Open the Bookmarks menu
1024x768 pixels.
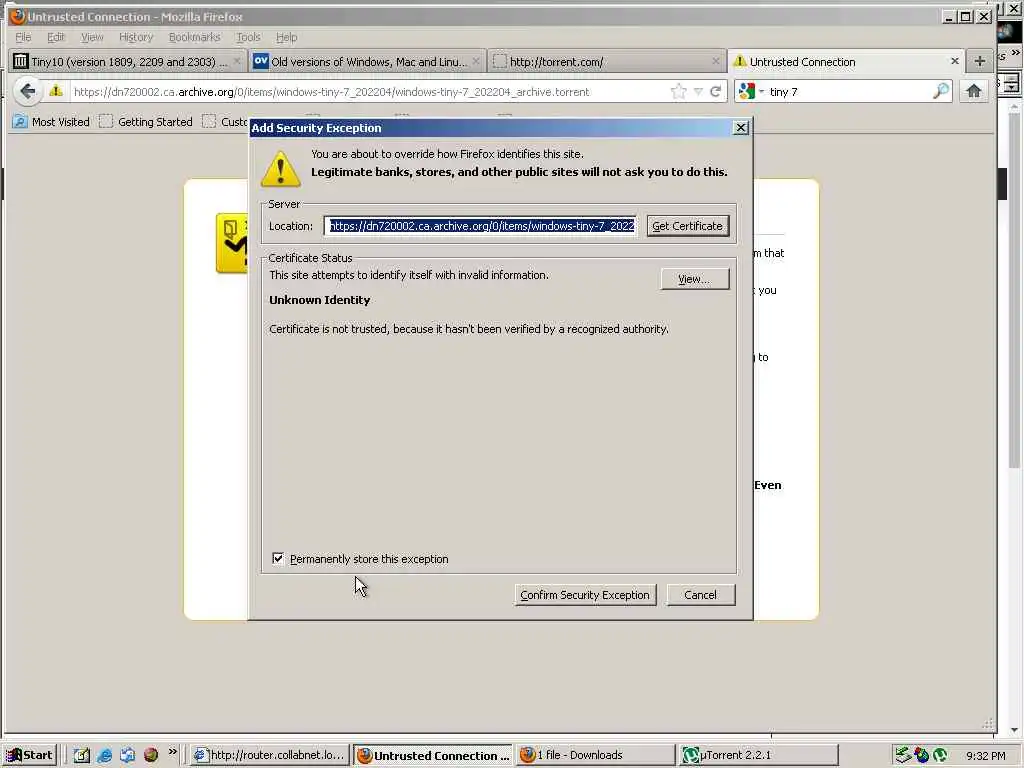pos(194,37)
